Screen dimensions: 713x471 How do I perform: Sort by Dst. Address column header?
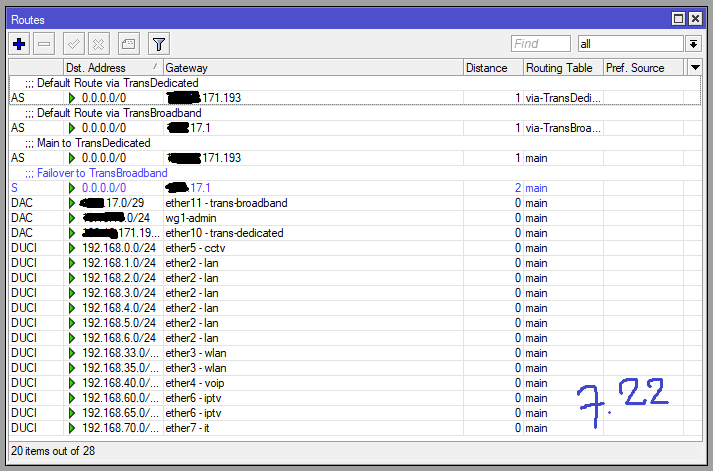[x=113, y=68]
